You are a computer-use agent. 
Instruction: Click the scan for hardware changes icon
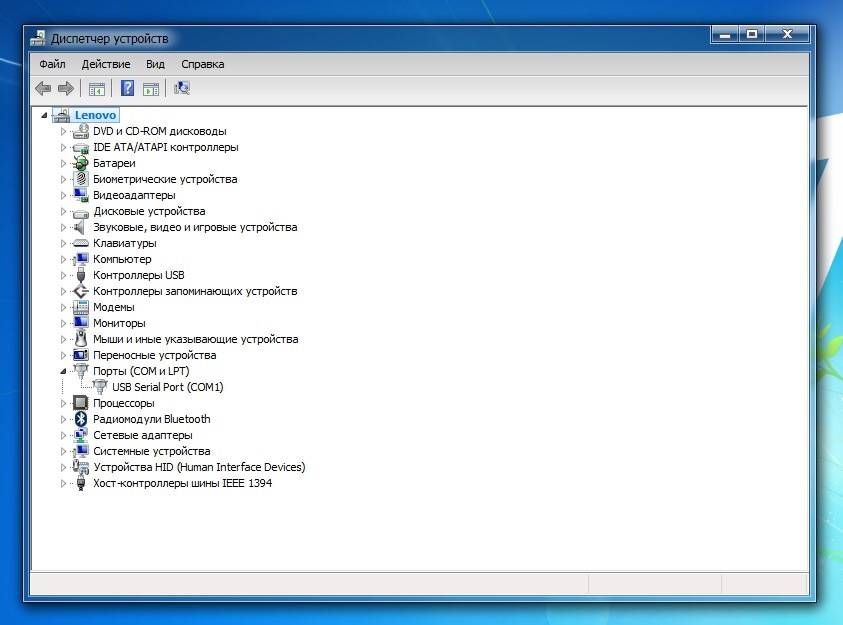(x=182, y=89)
